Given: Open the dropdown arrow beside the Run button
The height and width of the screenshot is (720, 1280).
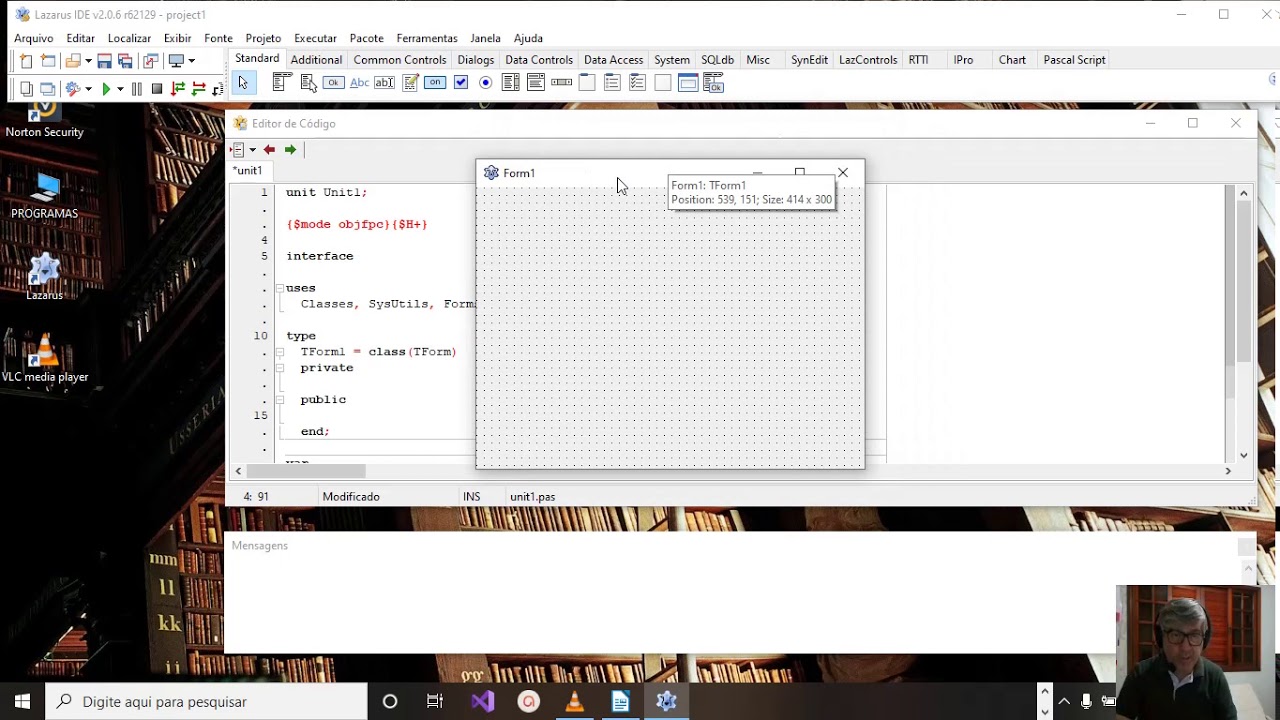Looking at the screenshot, I should [x=120, y=89].
